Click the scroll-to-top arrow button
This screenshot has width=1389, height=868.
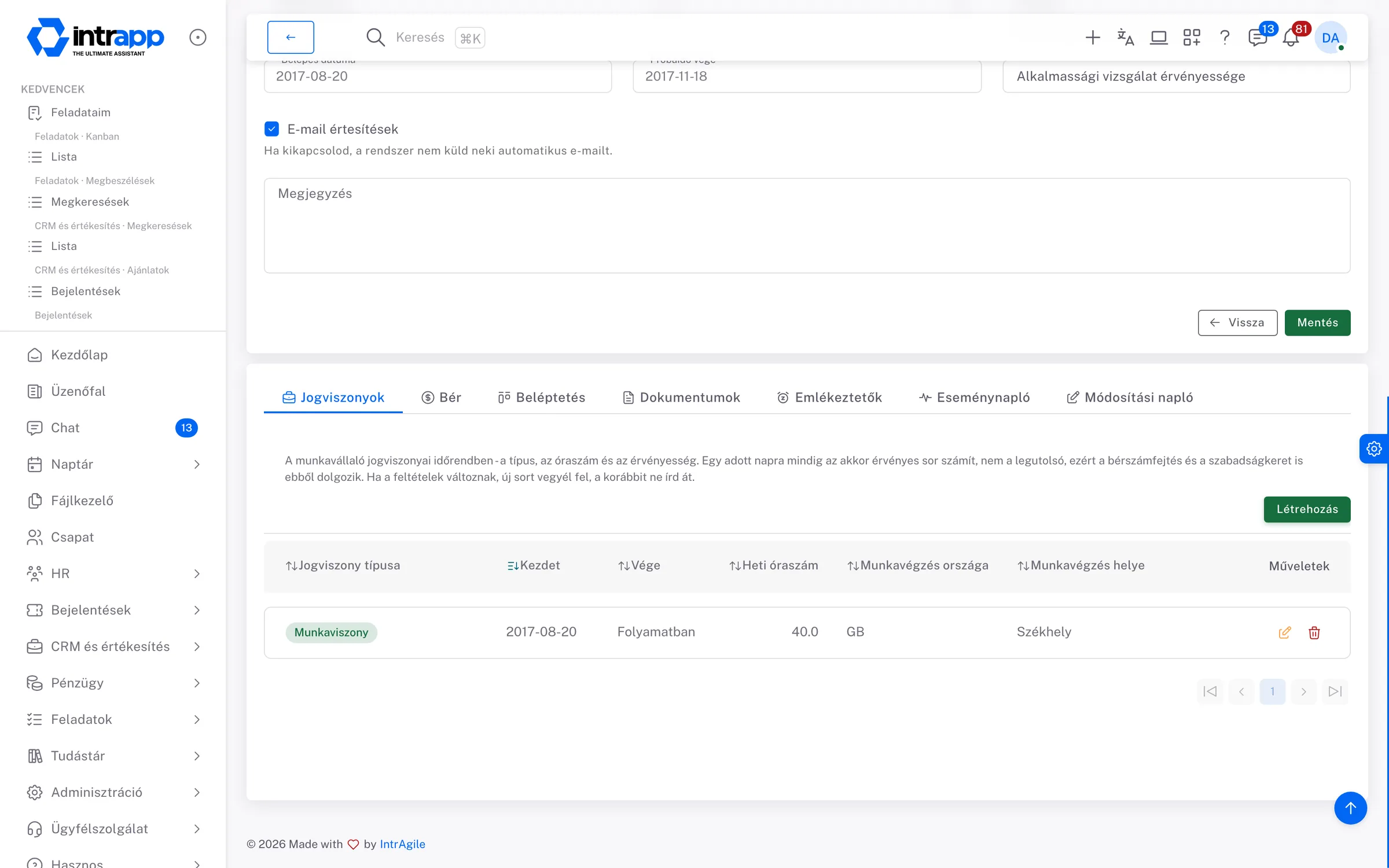[1350, 808]
